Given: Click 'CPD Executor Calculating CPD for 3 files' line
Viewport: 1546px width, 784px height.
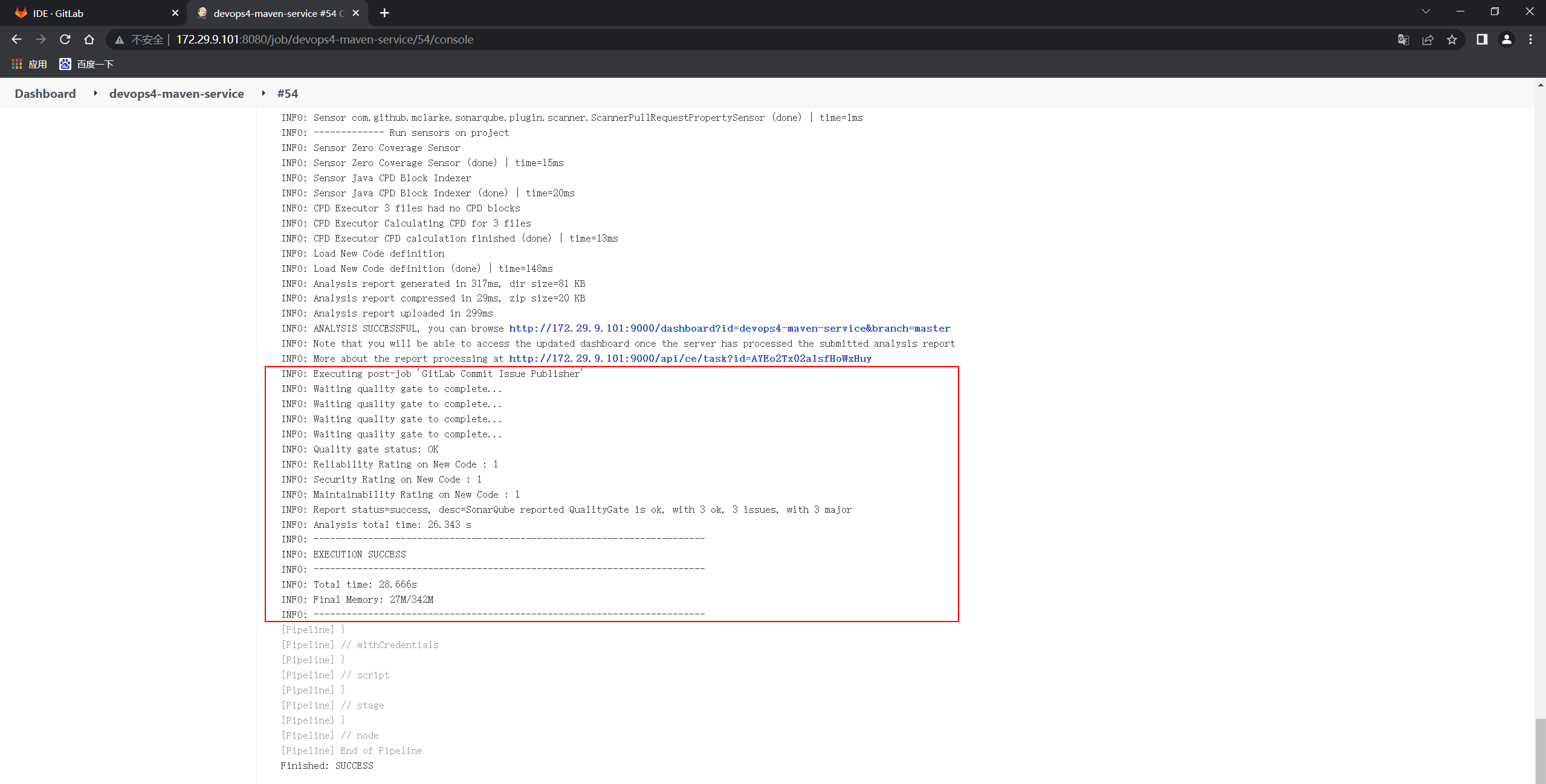Looking at the screenshot, I should pyautogui.click(x=406, y=223).
